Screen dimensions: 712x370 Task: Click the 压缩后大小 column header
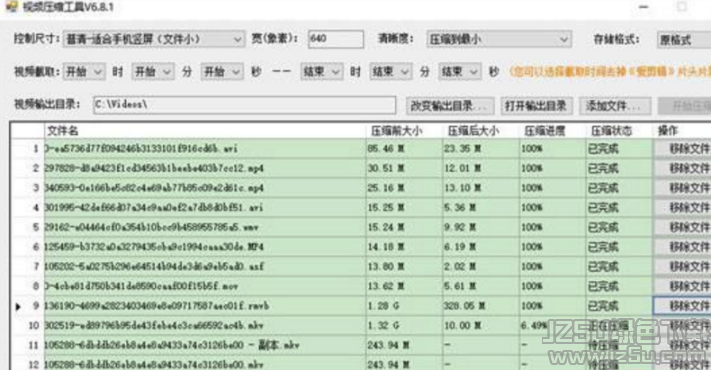(x=481, y=131)
